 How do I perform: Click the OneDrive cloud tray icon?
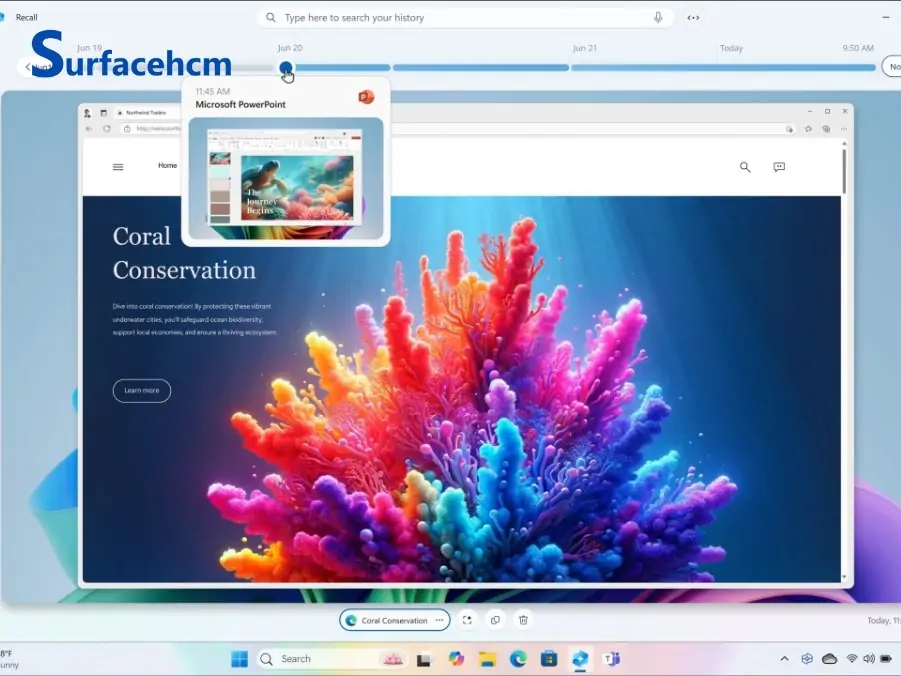coord(829,659)
